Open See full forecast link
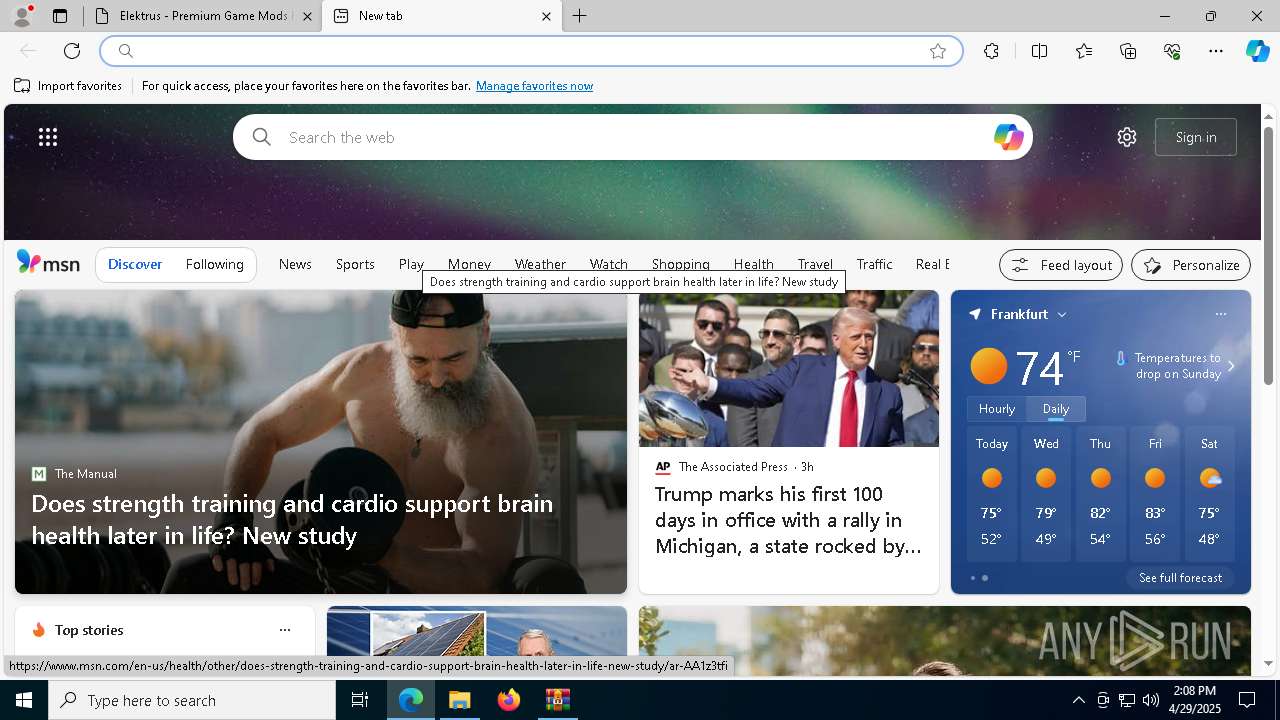Viewport: 1280px width, 720px height. point(1180,578)
